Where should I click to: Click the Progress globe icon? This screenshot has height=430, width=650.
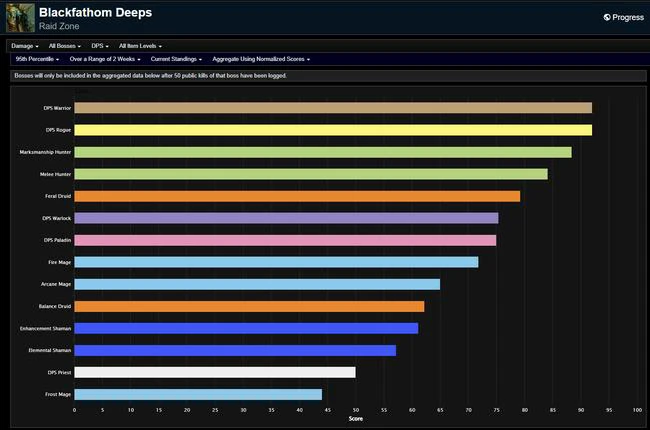(x=607, y=17)
